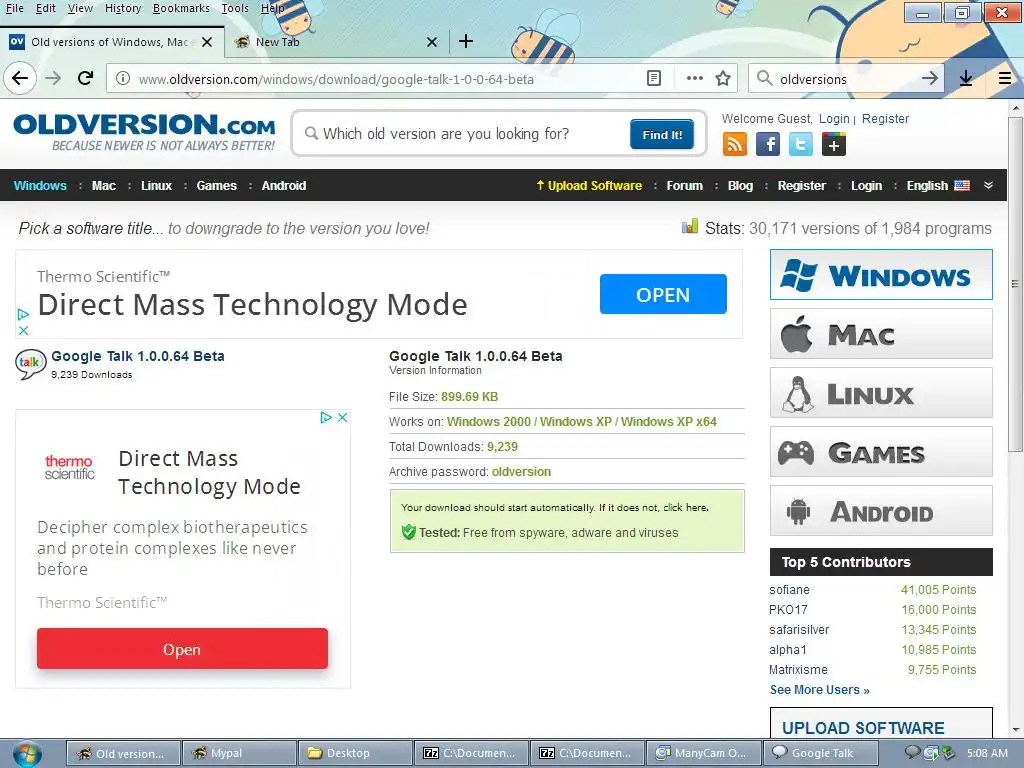The image size is (1024, 768).
Task: Go back to the previous page
Action: click(20, 78)
